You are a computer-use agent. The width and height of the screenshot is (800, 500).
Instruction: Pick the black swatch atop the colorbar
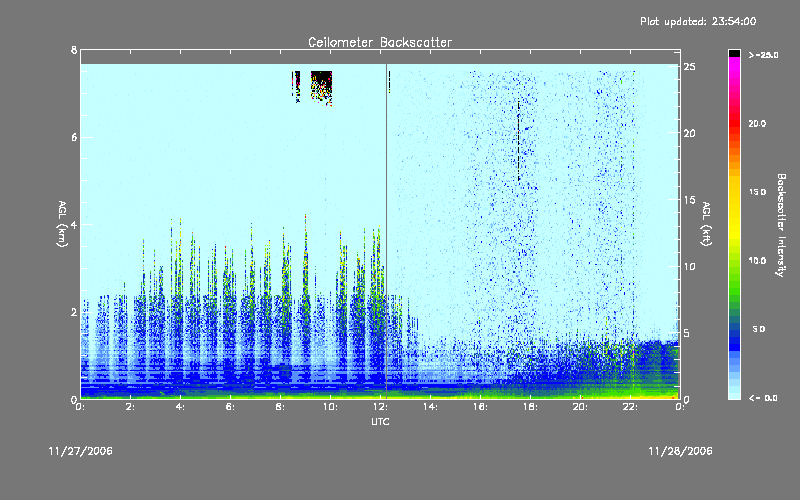tap(734, 53)
